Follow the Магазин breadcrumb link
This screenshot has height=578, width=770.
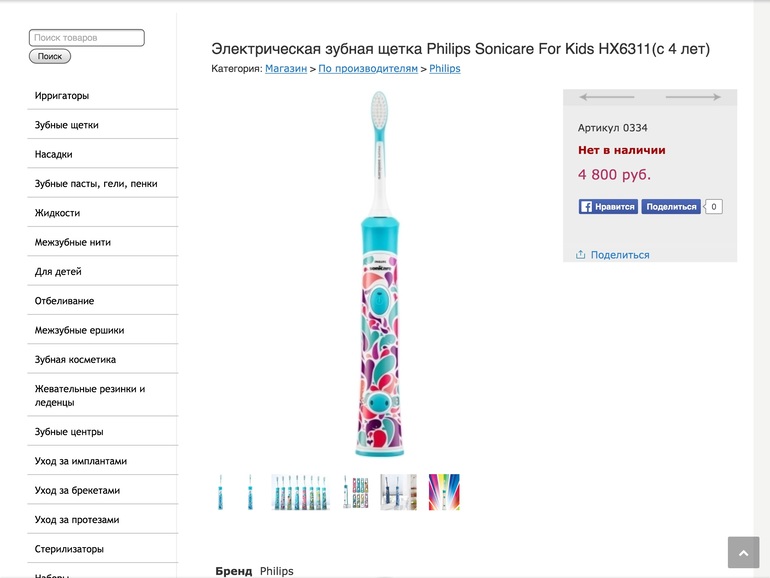[x=286, y=69]
